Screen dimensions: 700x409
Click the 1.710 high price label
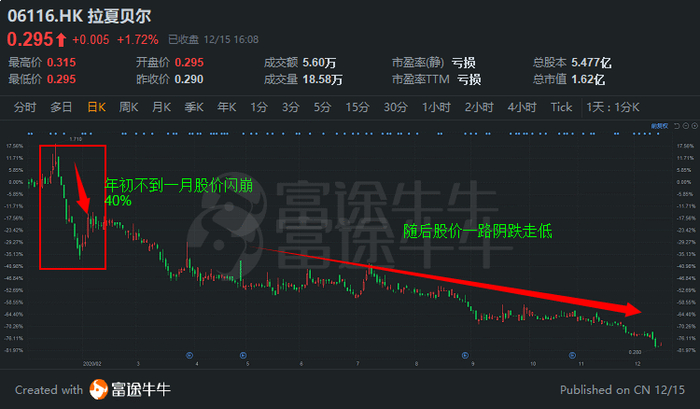point(75,139)
